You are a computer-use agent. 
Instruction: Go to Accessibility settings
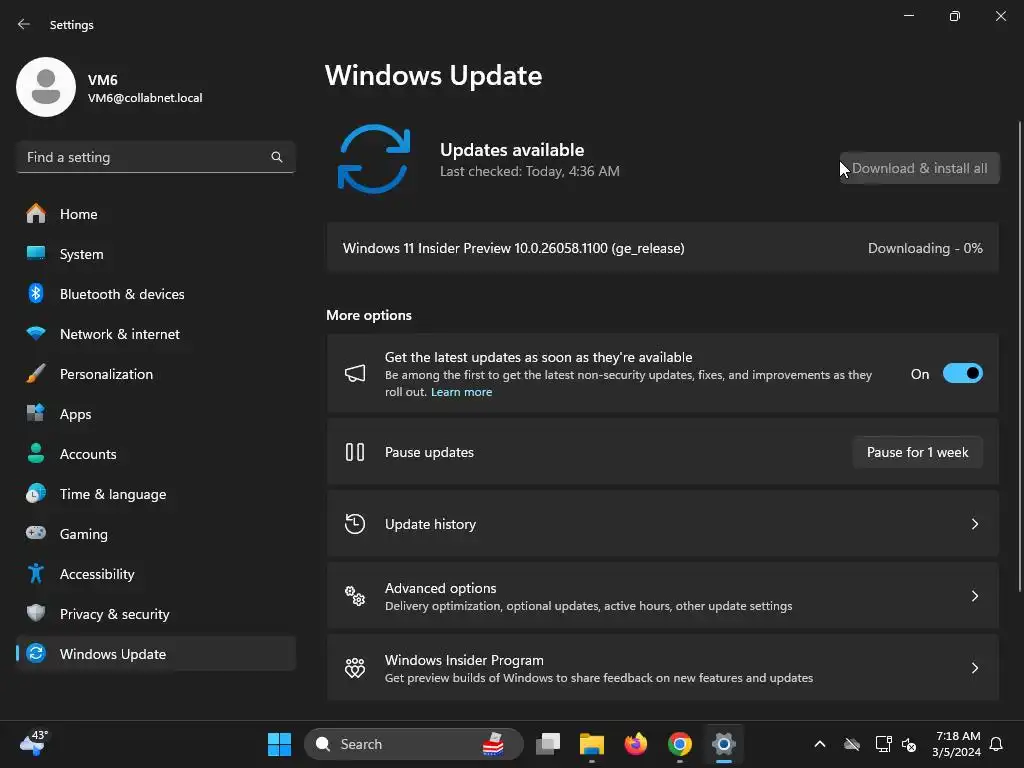[x=155, y=573]
